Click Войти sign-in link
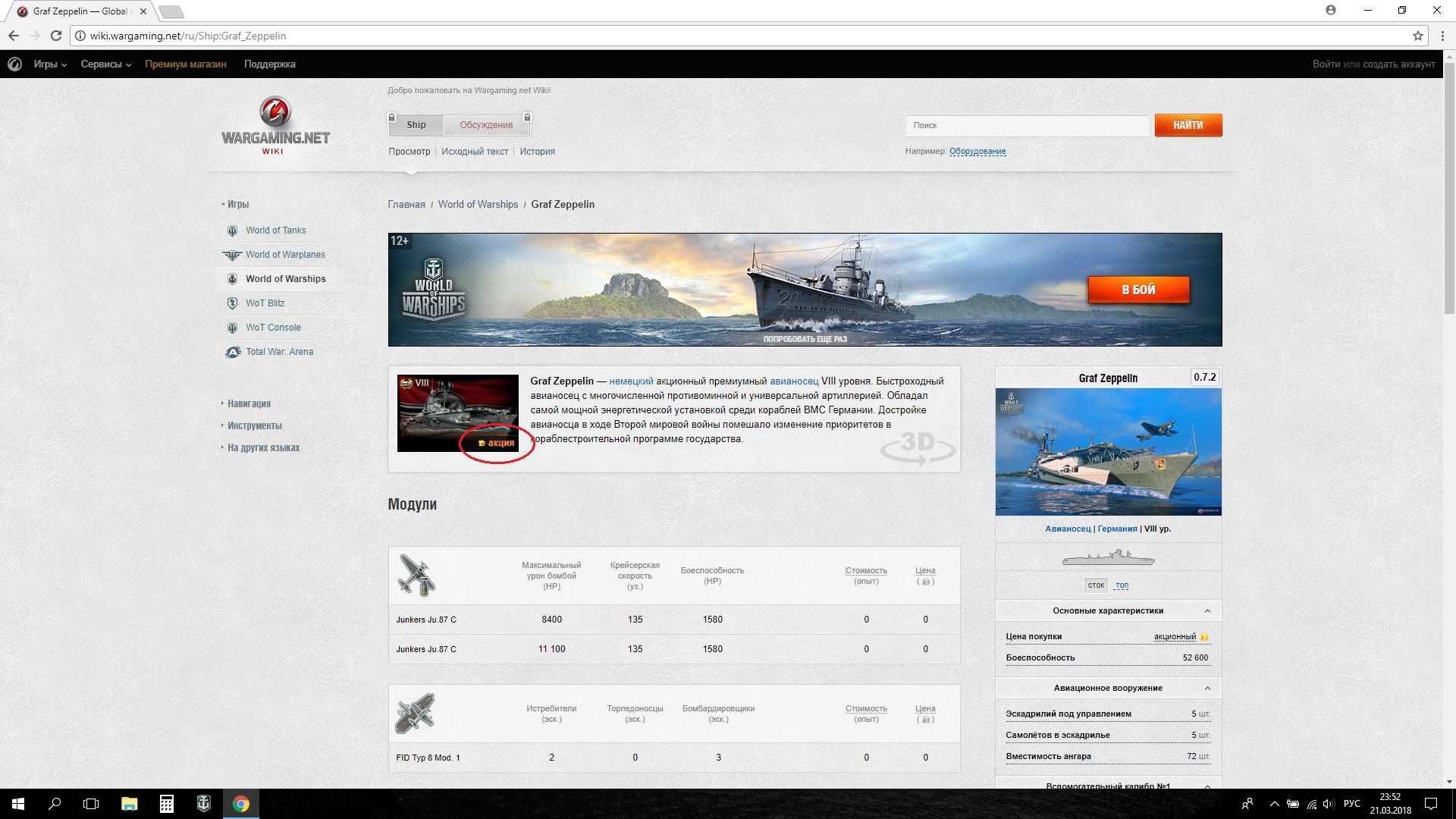 click(x=1326, y=64)
